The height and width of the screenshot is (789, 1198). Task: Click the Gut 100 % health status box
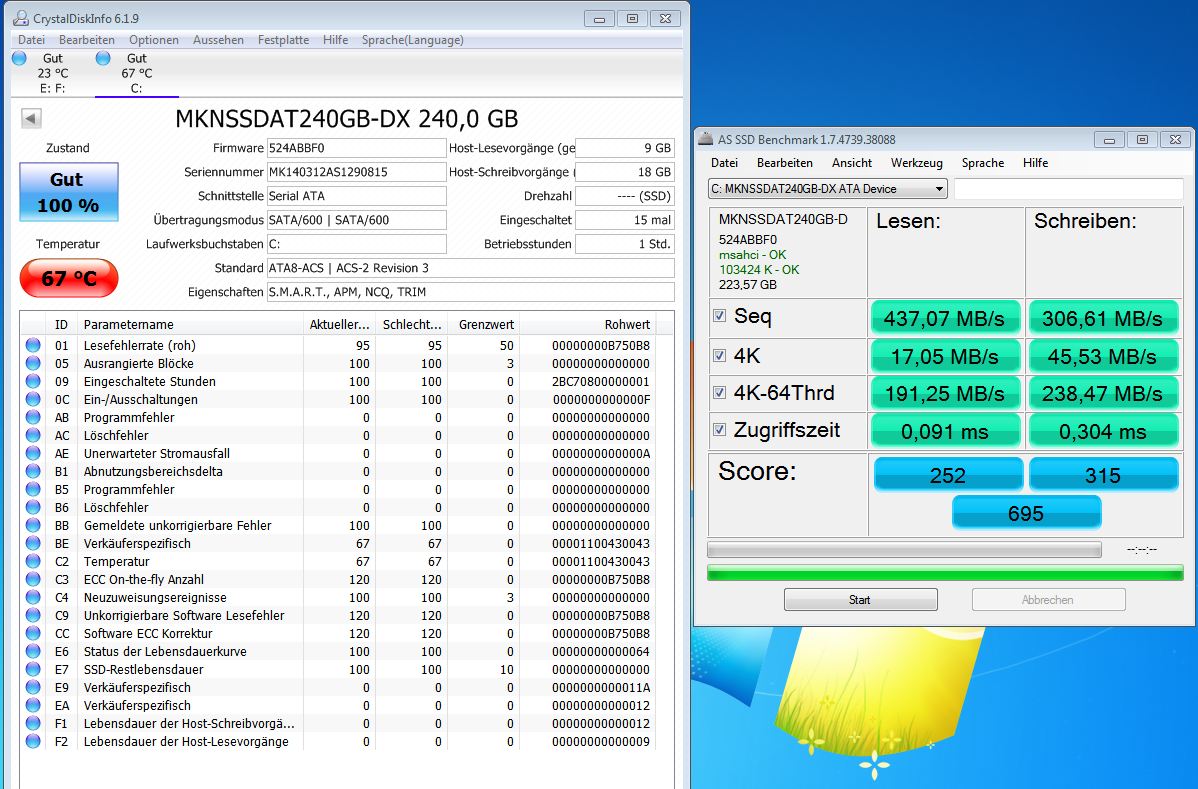coord(69,192)
